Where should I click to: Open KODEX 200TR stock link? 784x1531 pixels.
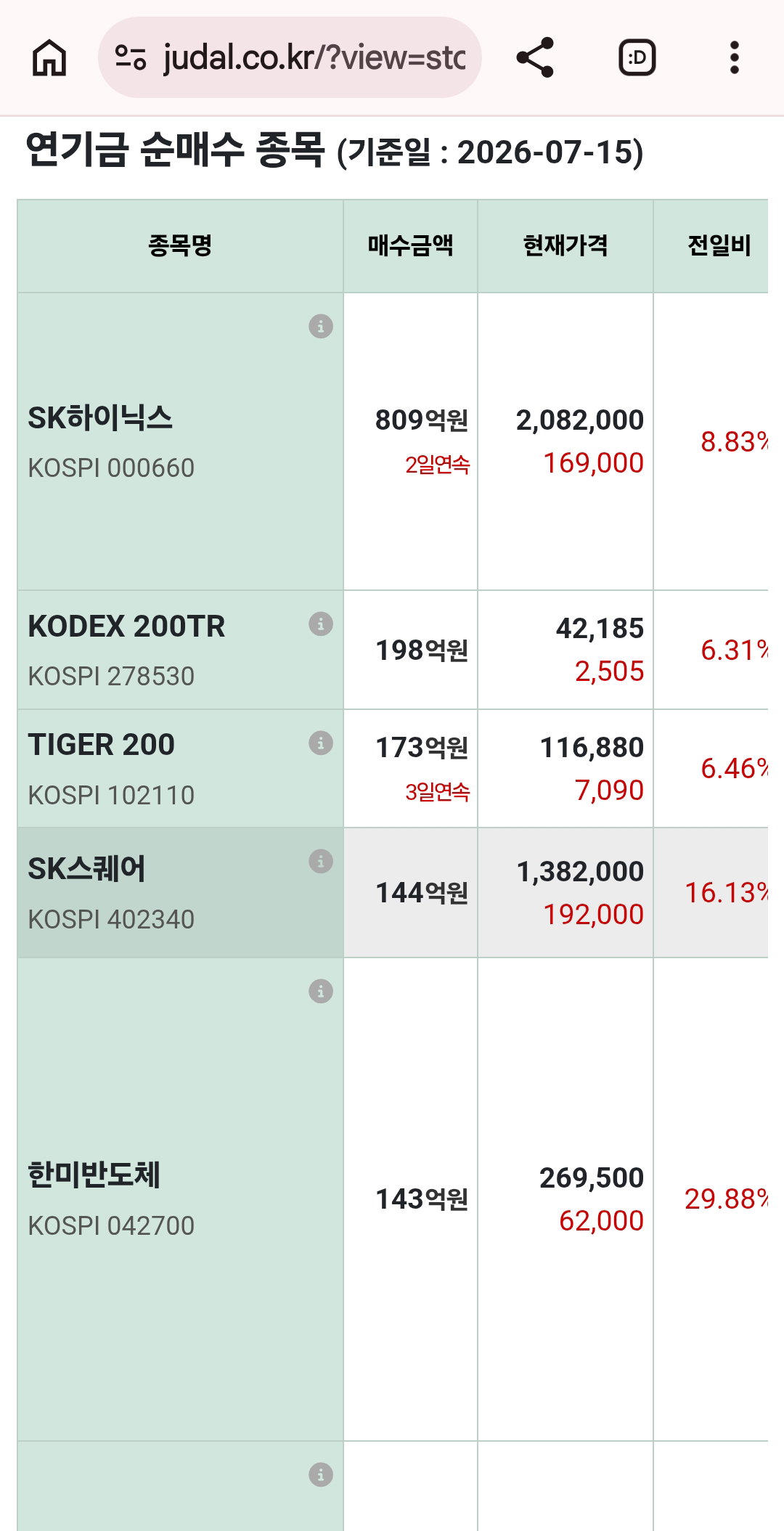pyautogui.click(x=126, y=626)
